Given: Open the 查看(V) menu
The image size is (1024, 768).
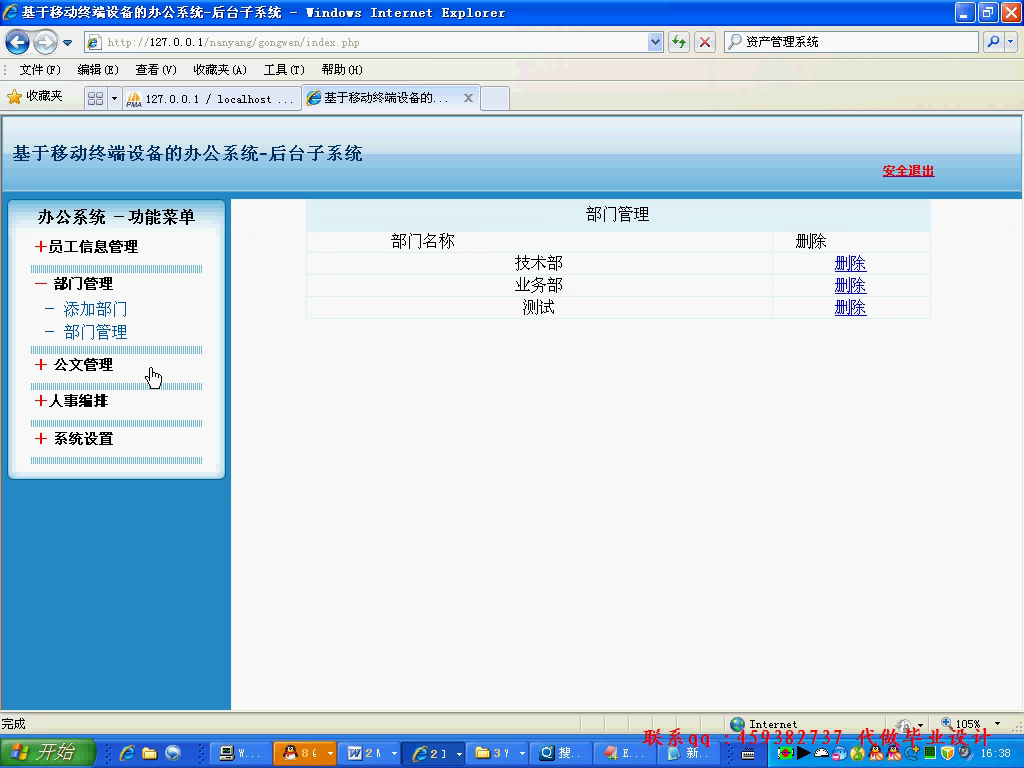Looking at the screenshot, I should pos(155,70).
